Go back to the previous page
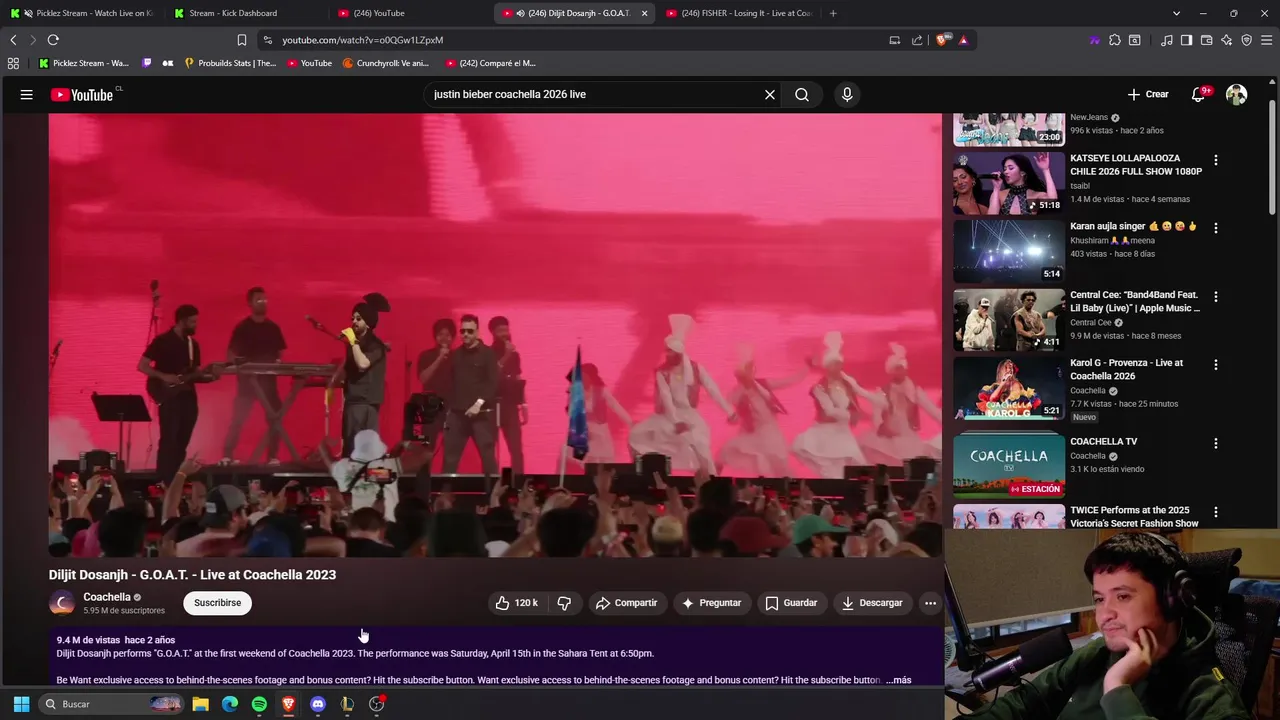The width and height of the screenshot is (1280, 720). 13,40
